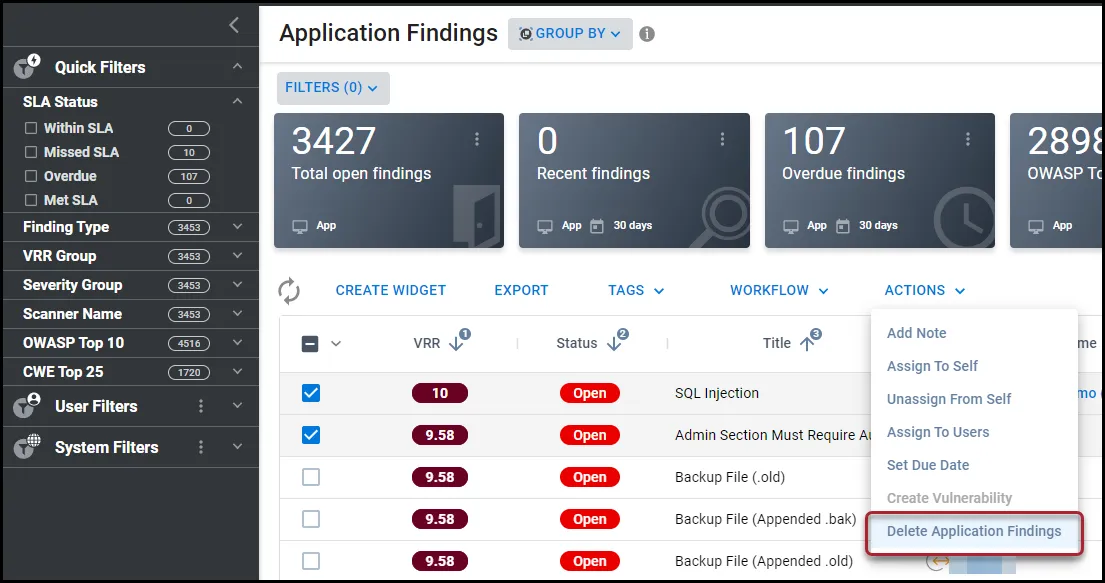
Task: Collapse the SLA Status section
Action: 237,102
